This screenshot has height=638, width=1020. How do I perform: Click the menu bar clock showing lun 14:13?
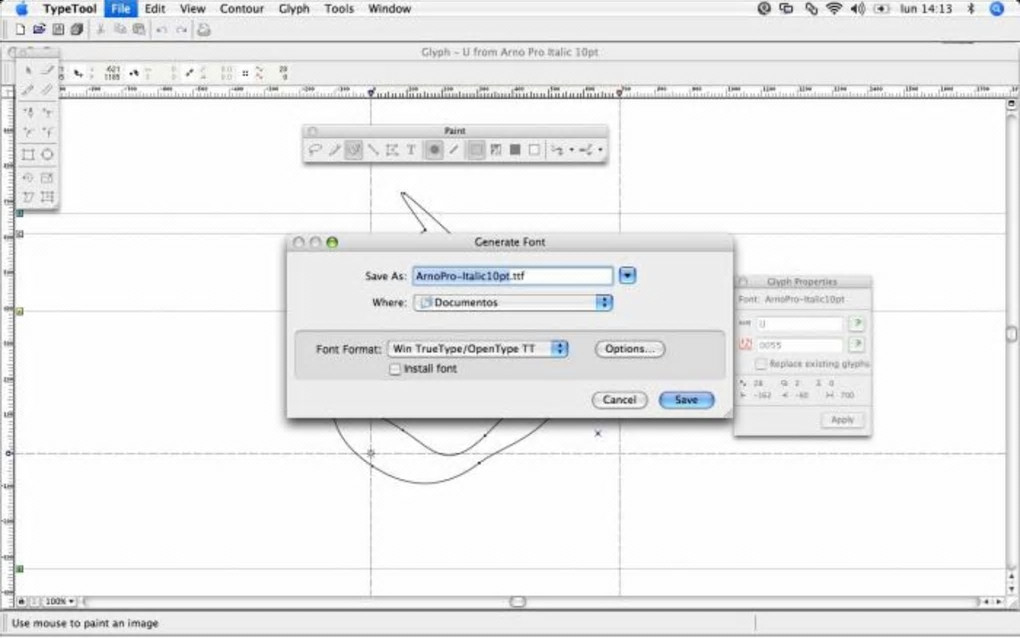pyautogui.click(x=926, y=8)
